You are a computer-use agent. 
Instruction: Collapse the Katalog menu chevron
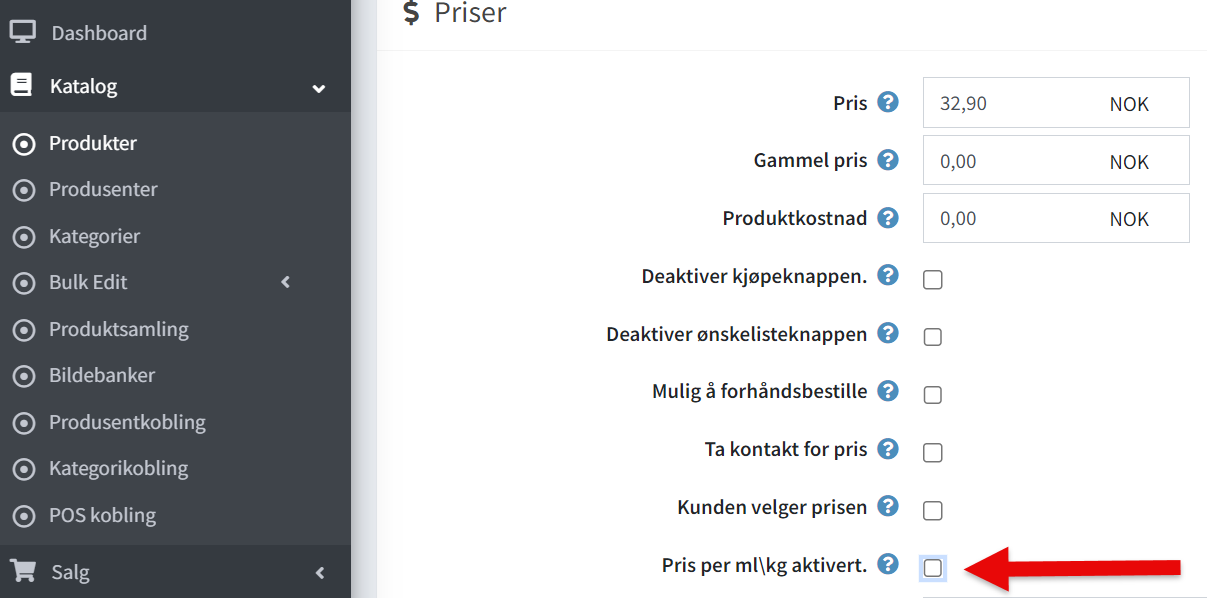click(x=319, y=88)
